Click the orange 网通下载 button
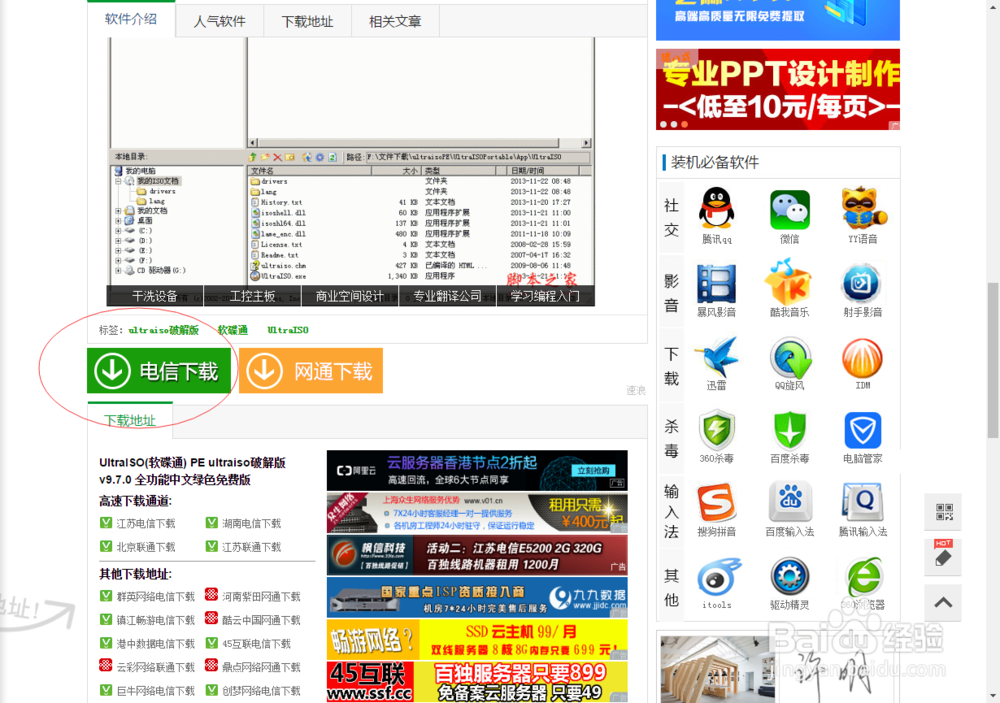The width and height of the screenshot is (1000, 703). point(311,371)
